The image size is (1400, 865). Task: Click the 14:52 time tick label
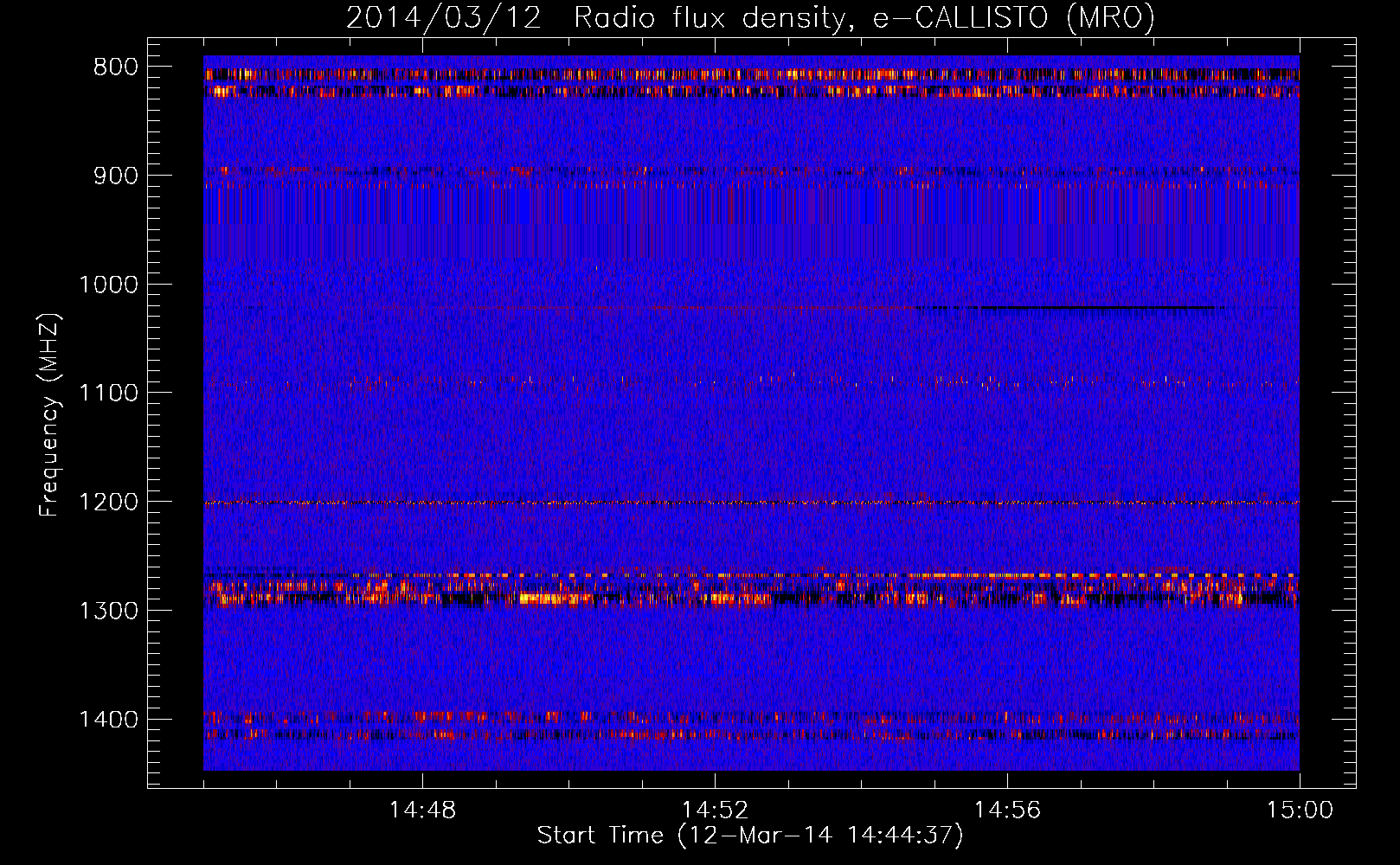point(715,811)
